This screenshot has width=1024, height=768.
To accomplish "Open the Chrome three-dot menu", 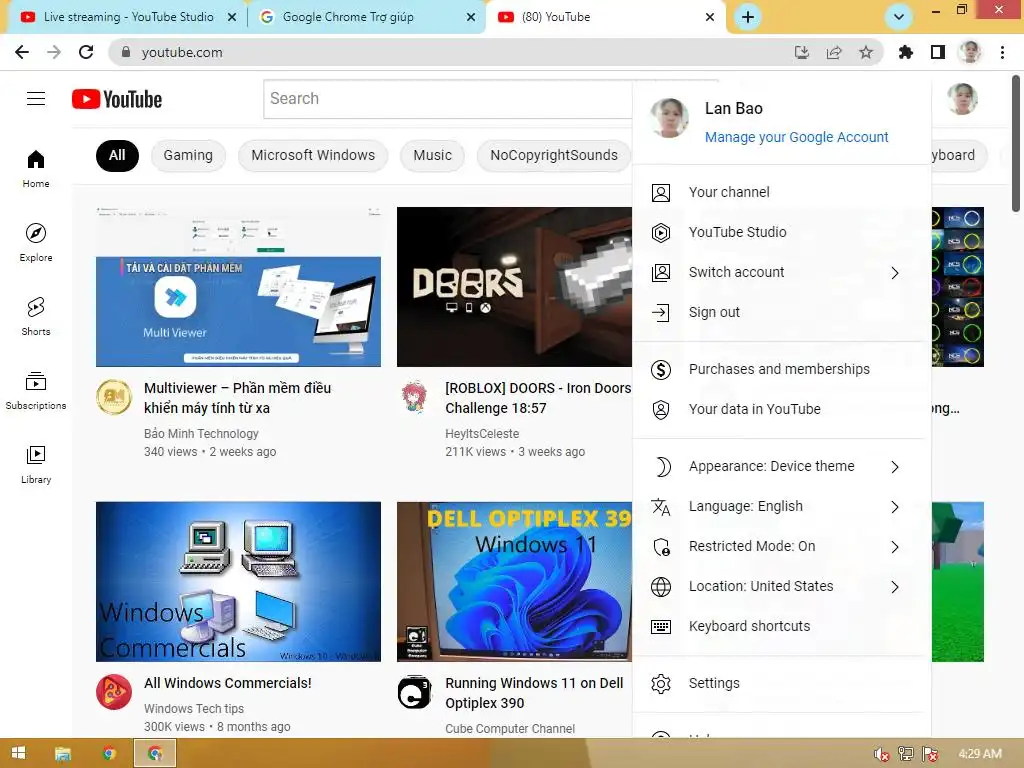I will pos(1002,52).
